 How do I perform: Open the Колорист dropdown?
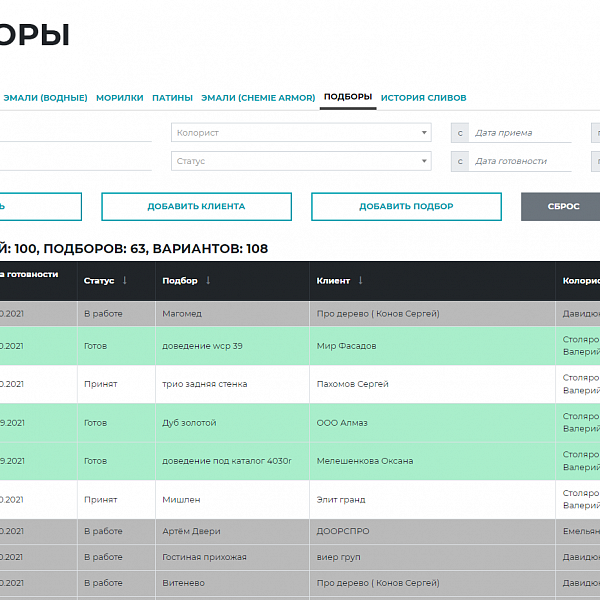pyautogui.click(x=301, y=132)
